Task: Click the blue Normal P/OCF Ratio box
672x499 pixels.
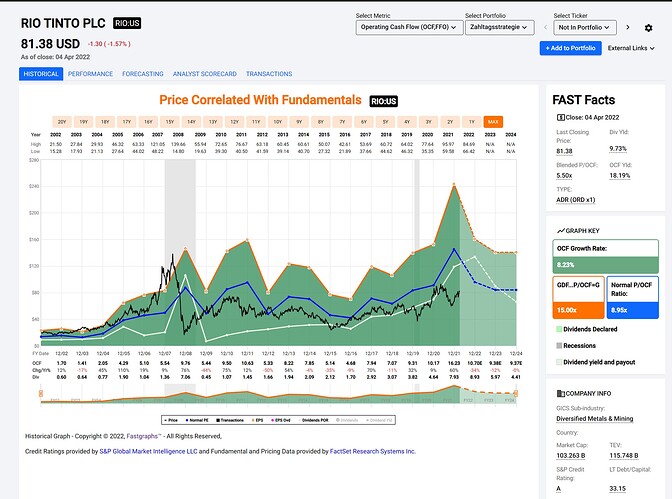Action: tap(633, 297)
